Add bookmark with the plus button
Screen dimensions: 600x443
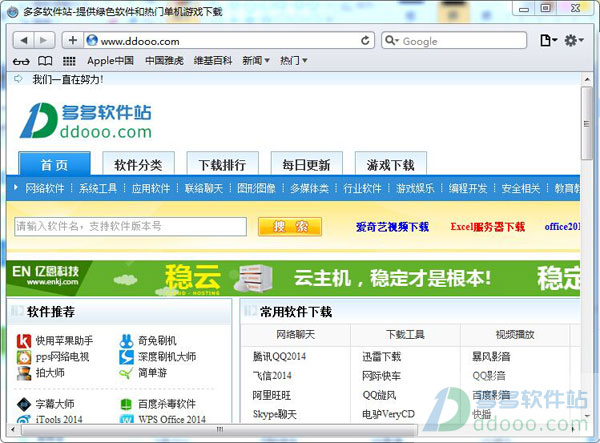pyautogui.click(x=73, y=40)
